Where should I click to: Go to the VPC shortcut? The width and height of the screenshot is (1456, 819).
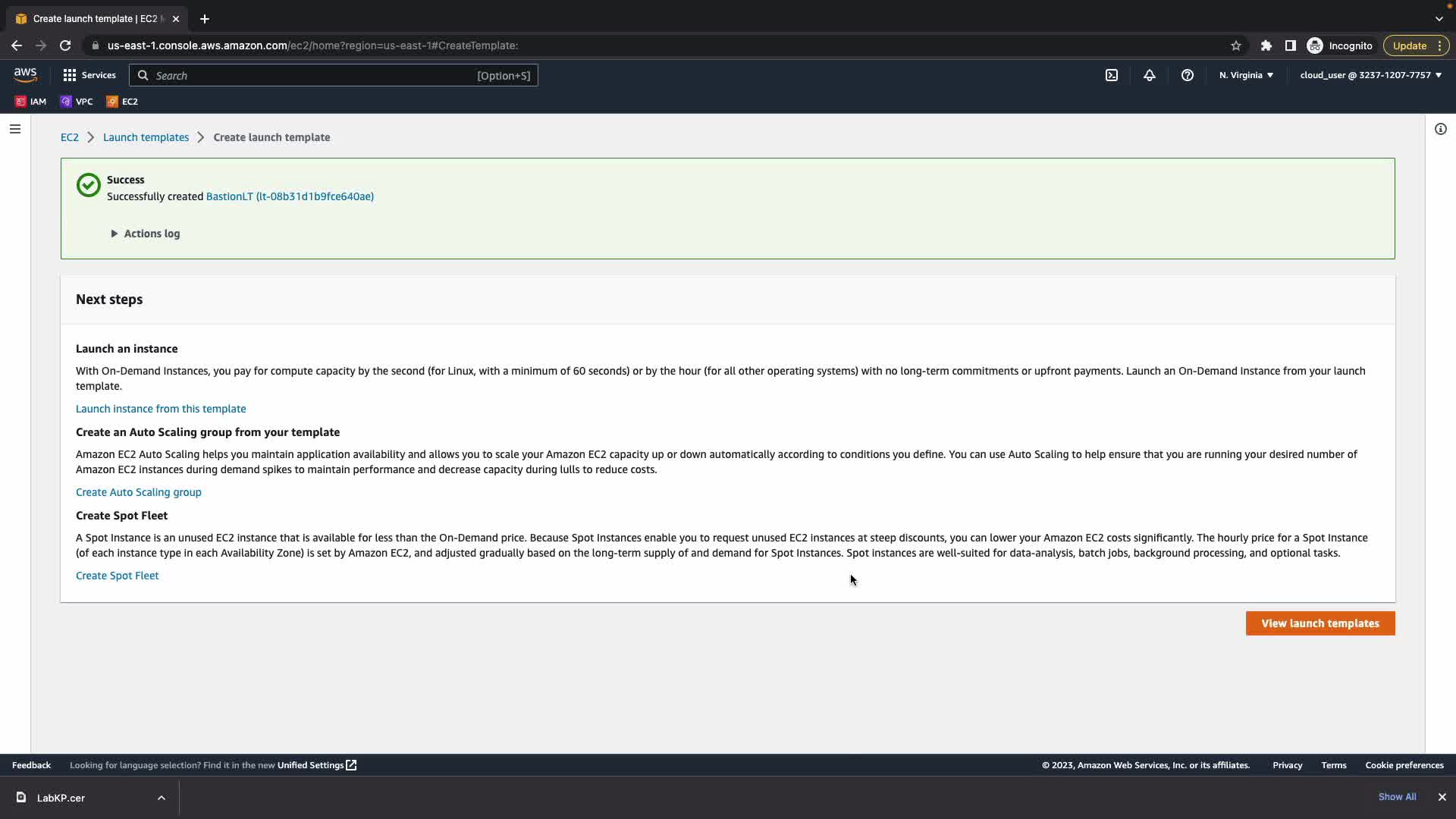[77, 102]
